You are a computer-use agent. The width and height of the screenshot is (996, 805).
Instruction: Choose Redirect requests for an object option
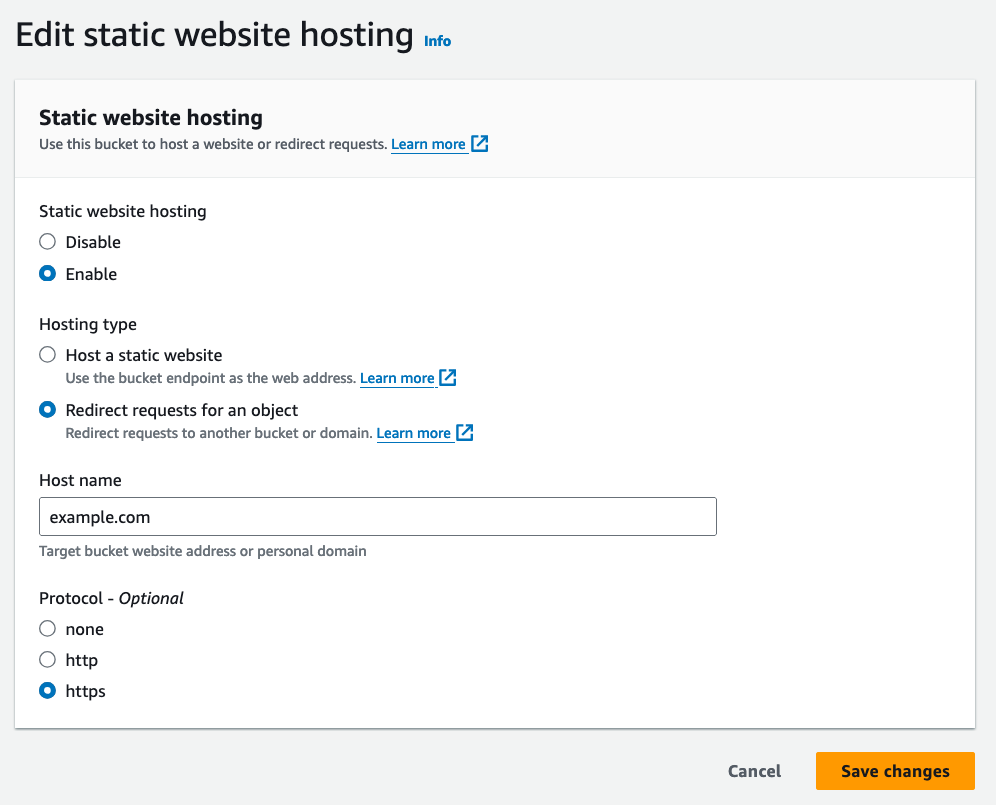click(47, 410)
